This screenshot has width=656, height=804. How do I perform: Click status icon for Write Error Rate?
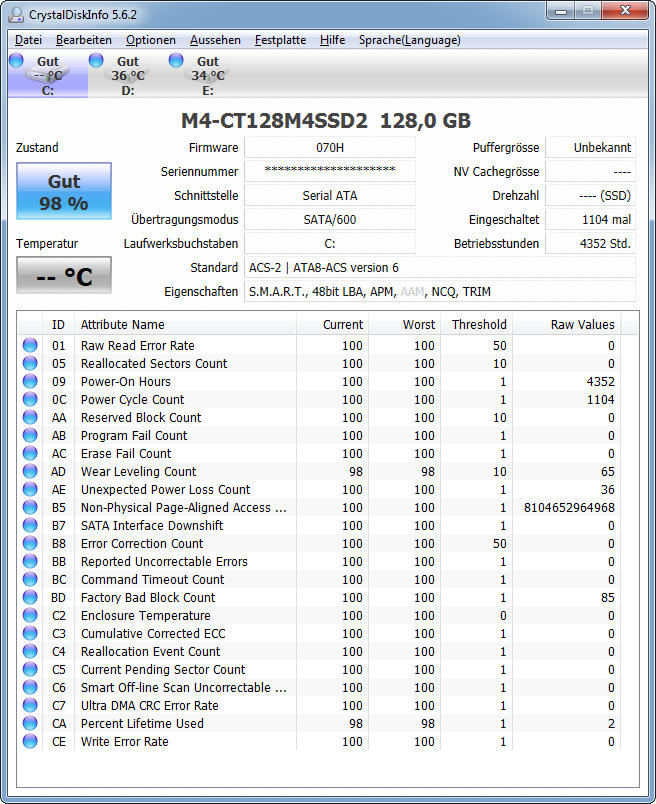30,741
